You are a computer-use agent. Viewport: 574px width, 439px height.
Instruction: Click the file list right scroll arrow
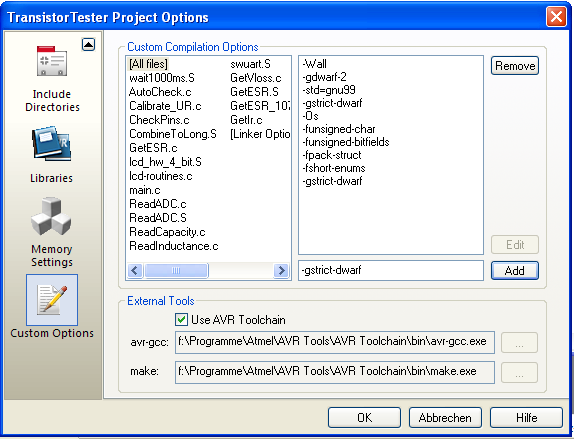281,271
